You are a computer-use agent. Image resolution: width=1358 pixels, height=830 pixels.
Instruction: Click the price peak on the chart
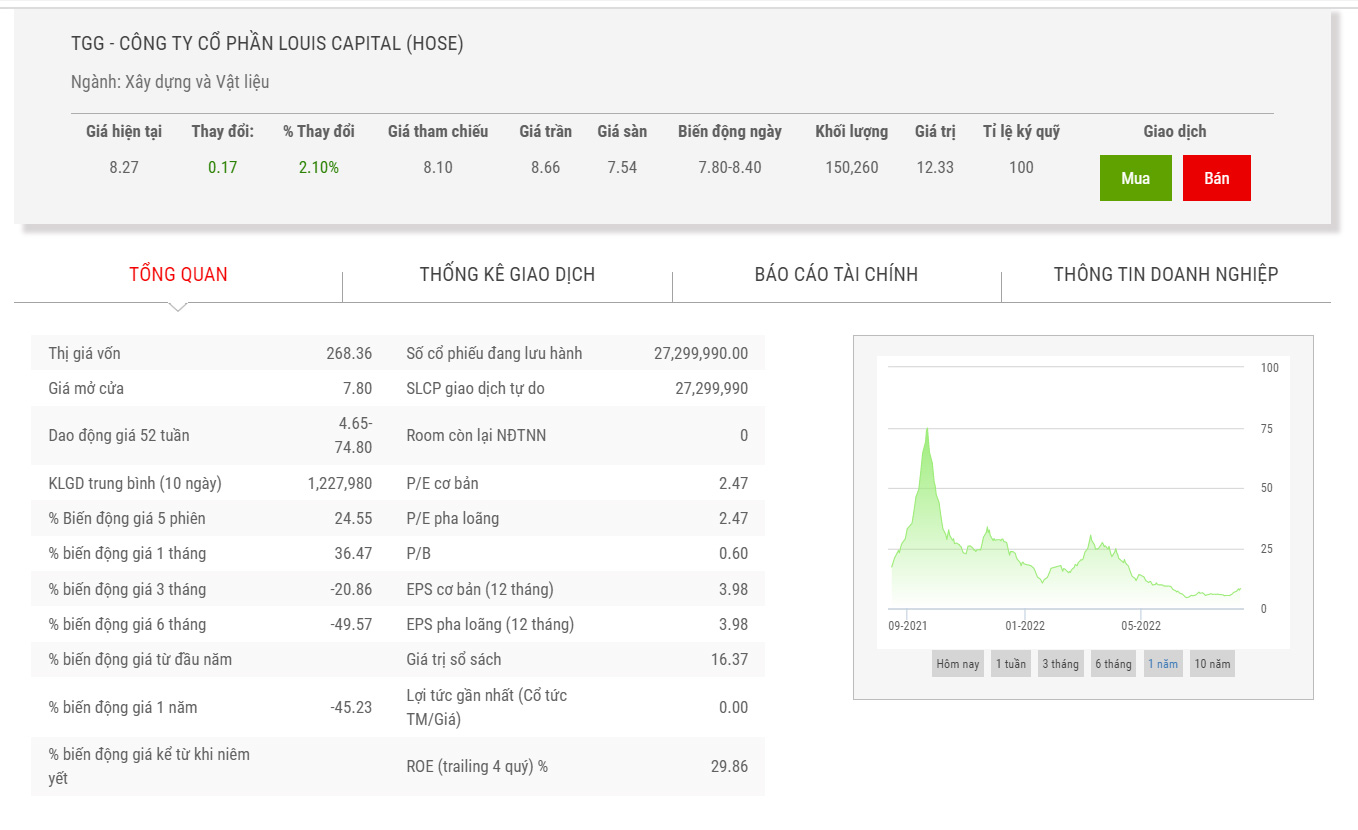[x=927, y=429]
